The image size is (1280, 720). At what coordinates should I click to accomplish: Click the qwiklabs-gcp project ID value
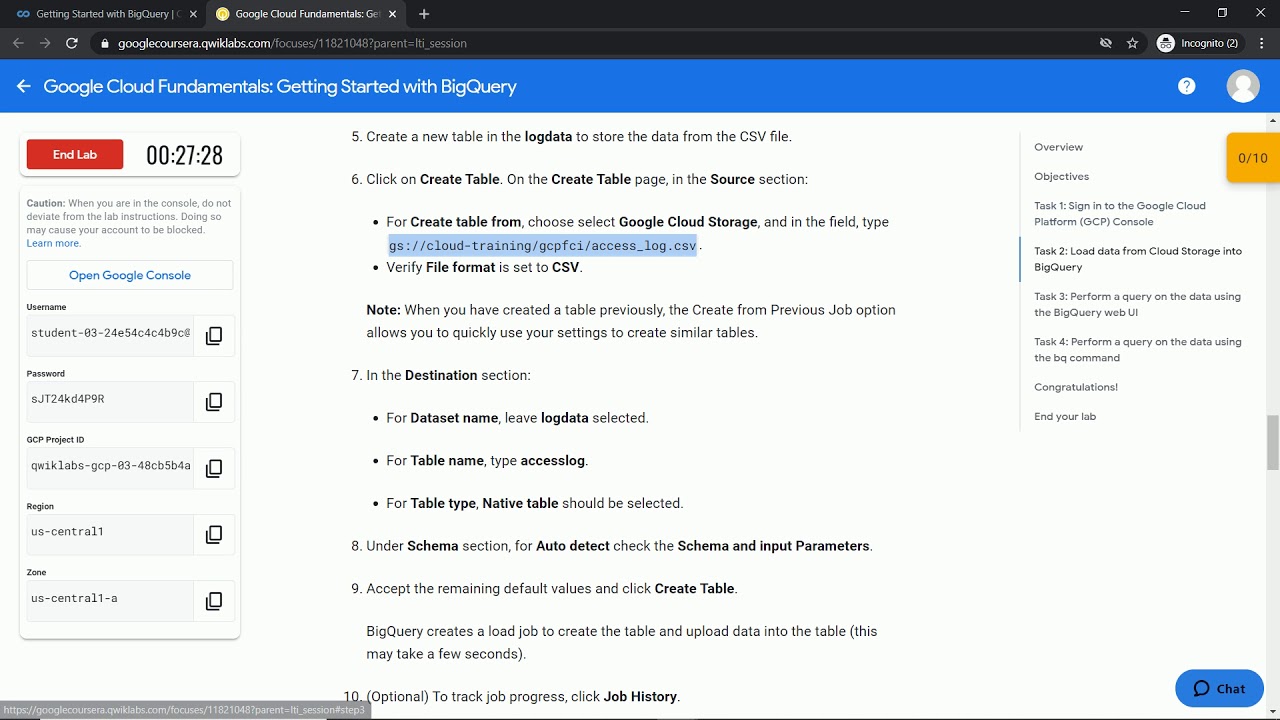110,466
